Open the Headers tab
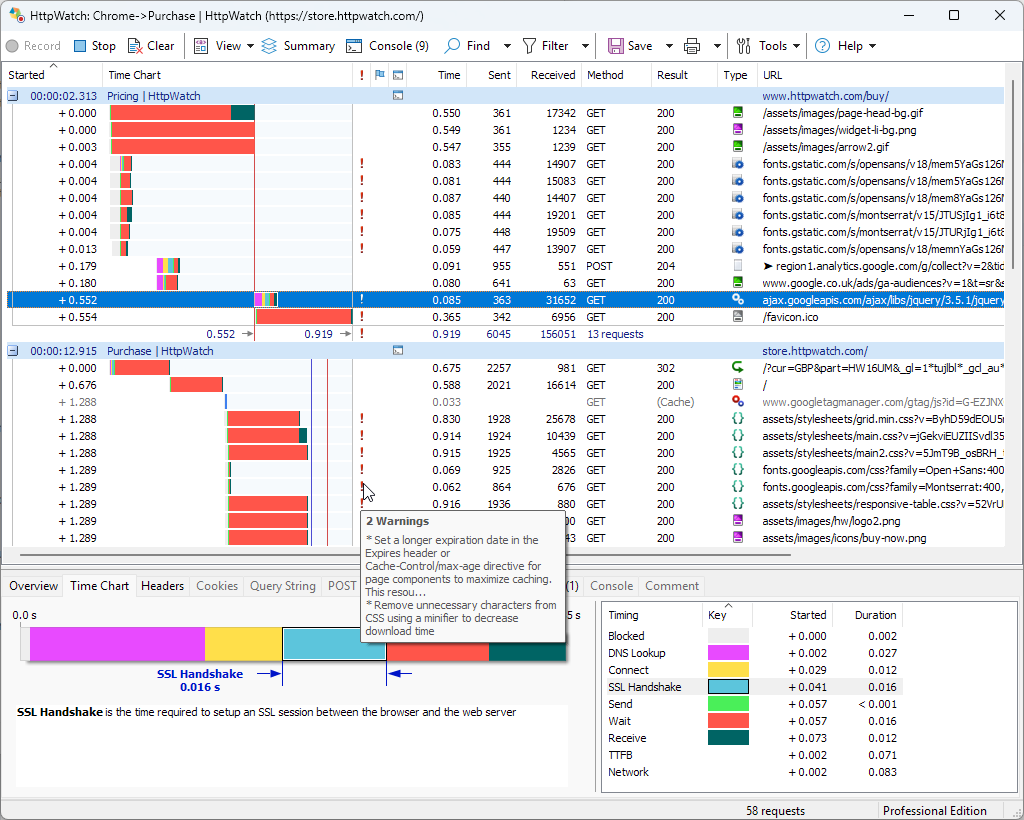Screen dimensions: 1024x820 coord(163,586)
